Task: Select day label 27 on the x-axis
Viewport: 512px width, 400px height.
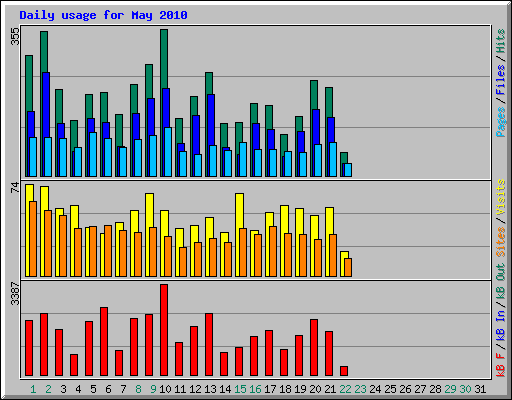Action: pos(420,389)
